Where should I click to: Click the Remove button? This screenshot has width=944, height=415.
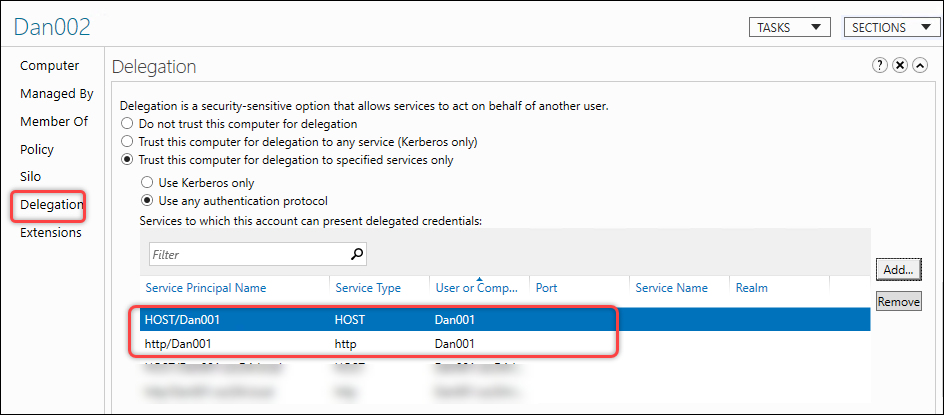coord(897,301)
